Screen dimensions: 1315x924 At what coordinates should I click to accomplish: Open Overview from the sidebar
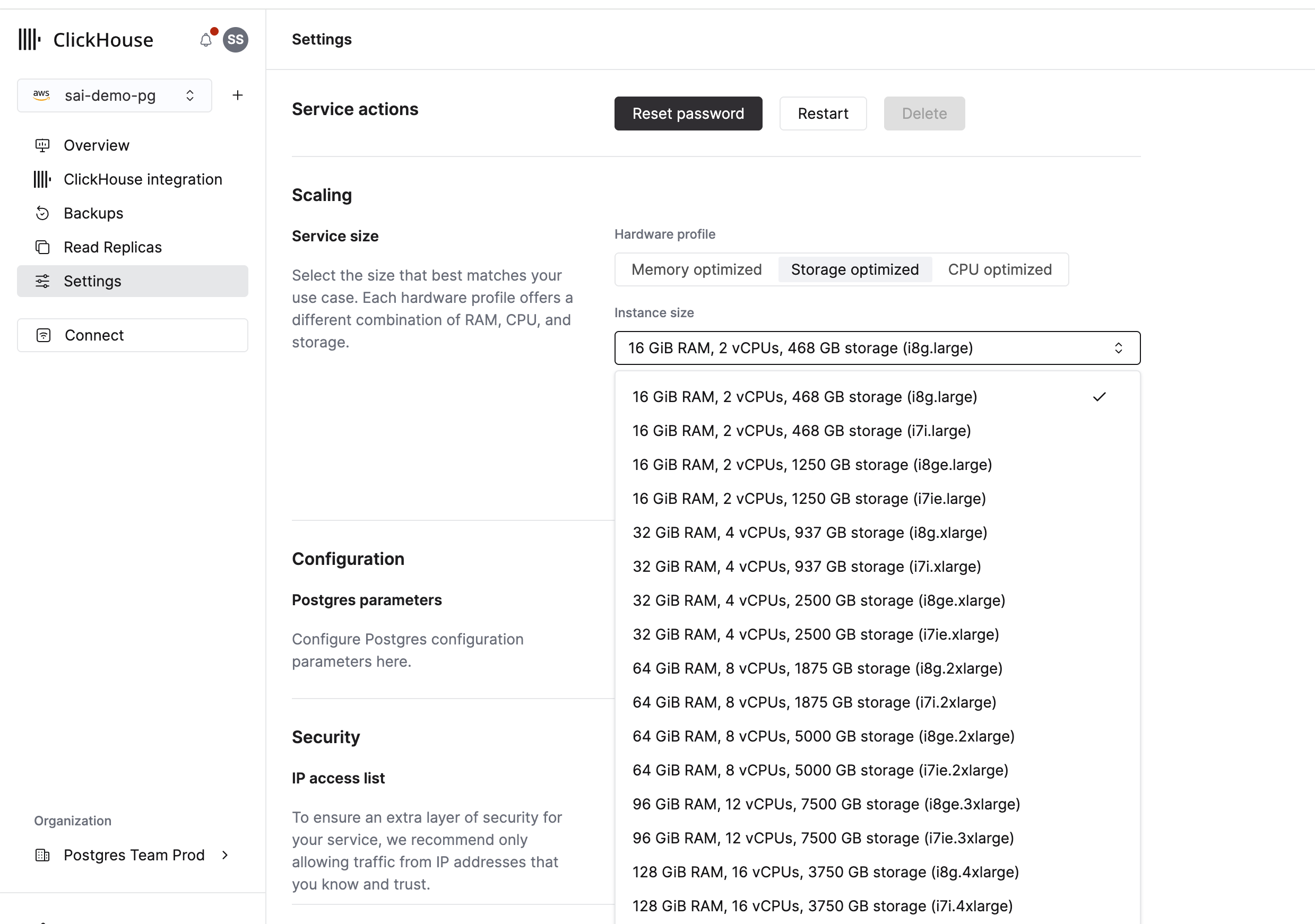(96, 145)
